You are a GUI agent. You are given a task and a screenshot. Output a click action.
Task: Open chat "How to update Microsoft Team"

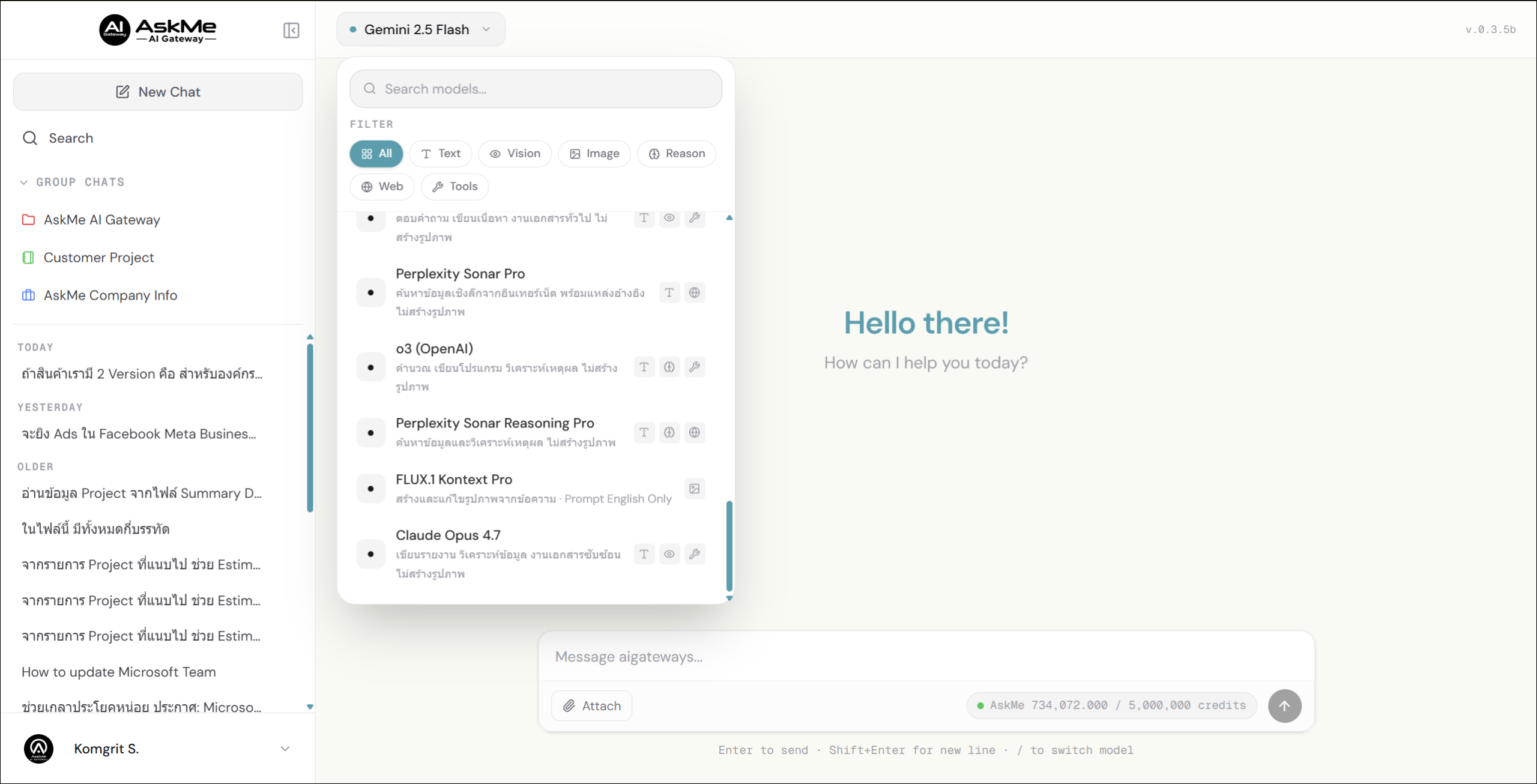(x=118, y=672)
